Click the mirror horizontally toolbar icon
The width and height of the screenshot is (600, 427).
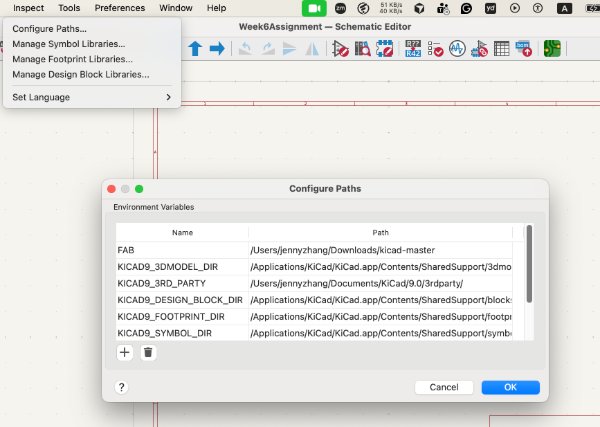(312, 49)
